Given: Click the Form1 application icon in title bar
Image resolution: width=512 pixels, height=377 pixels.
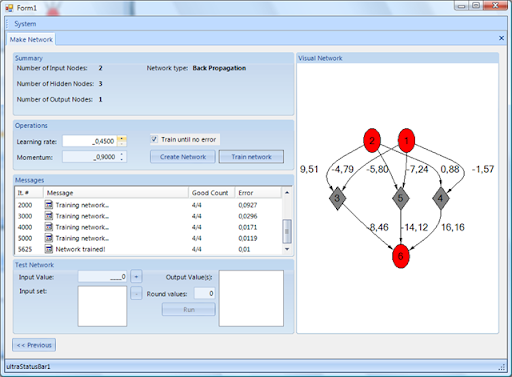Looking at the screenshot, I should point(9,7).
